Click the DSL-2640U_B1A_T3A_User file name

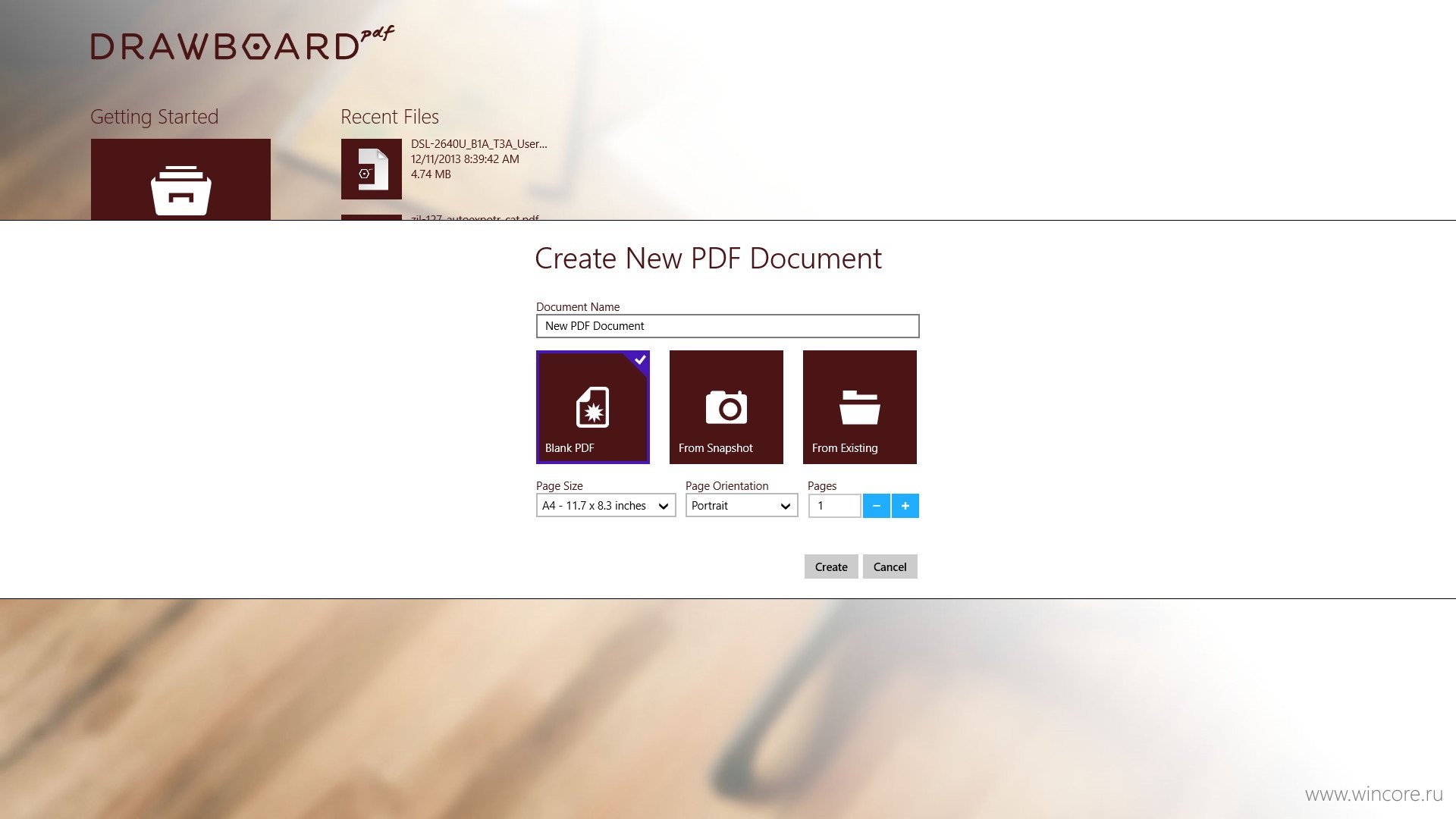[479, 144]
